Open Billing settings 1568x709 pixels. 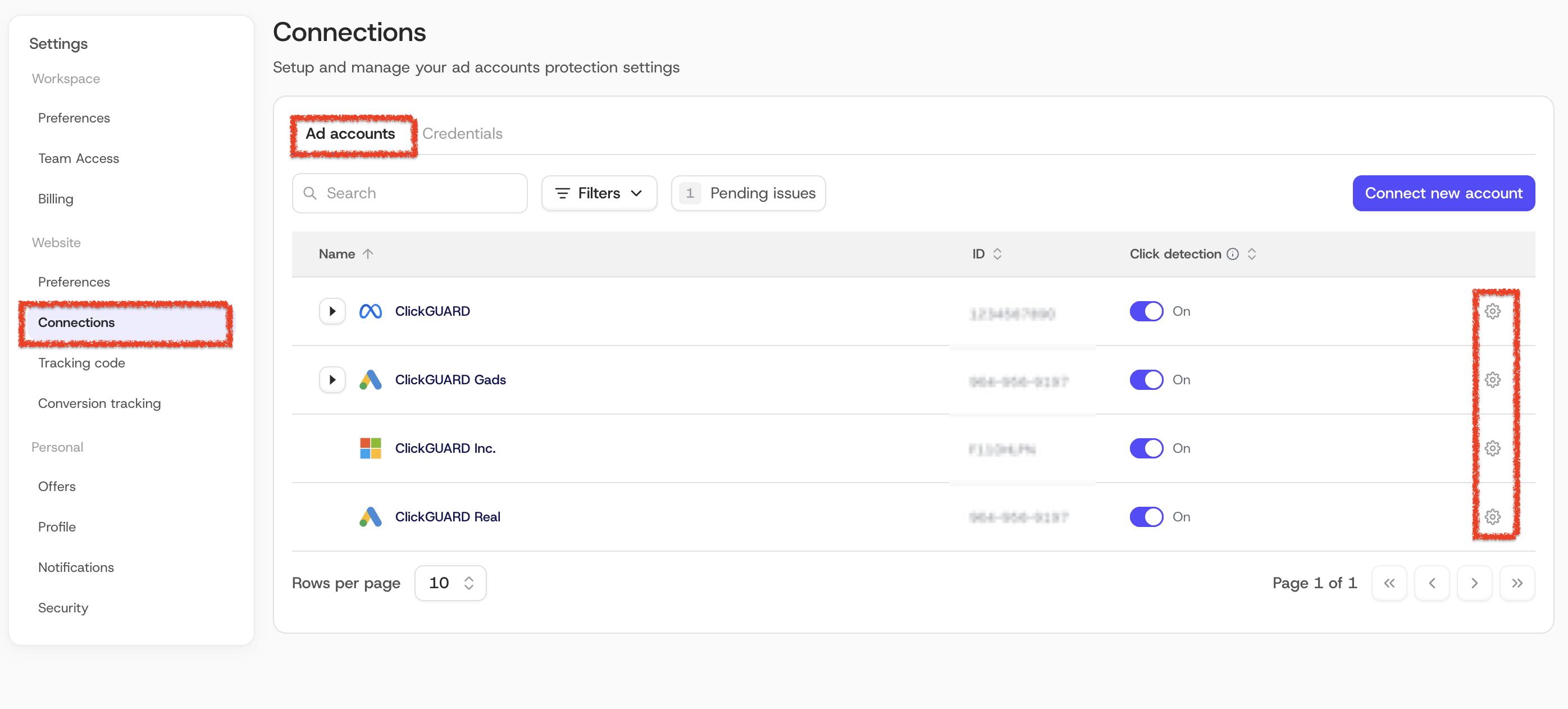pyautogui.click(x=56, y=199)
